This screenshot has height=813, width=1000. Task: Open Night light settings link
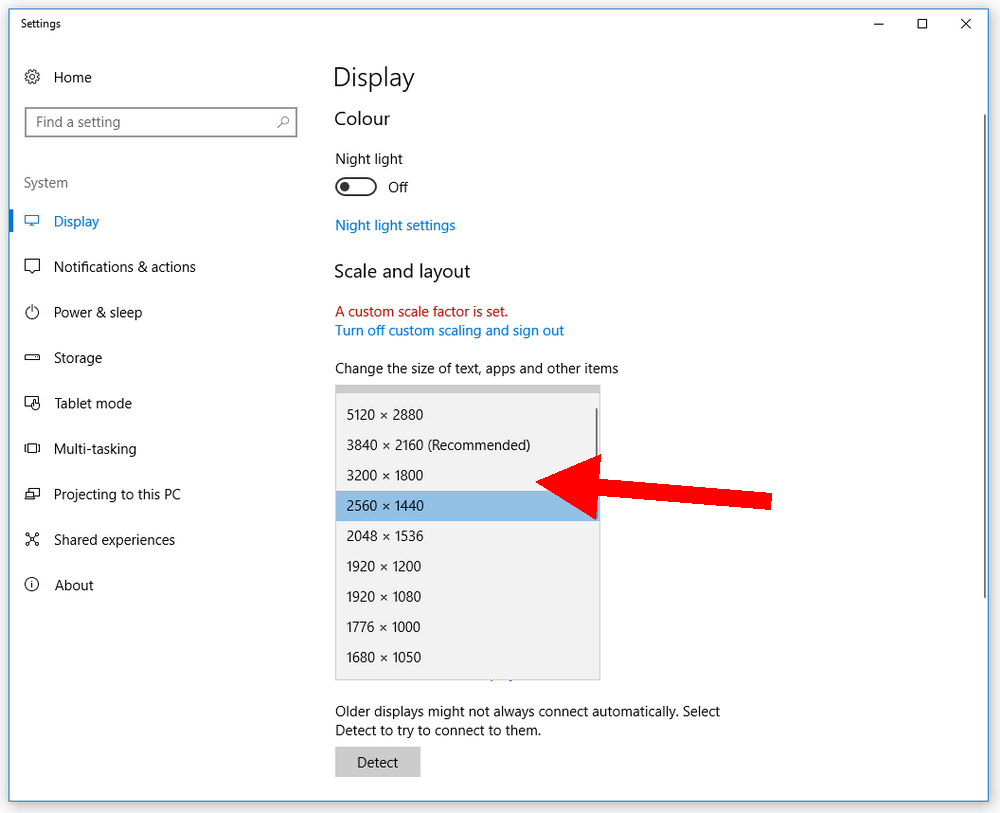pos(395,225)
